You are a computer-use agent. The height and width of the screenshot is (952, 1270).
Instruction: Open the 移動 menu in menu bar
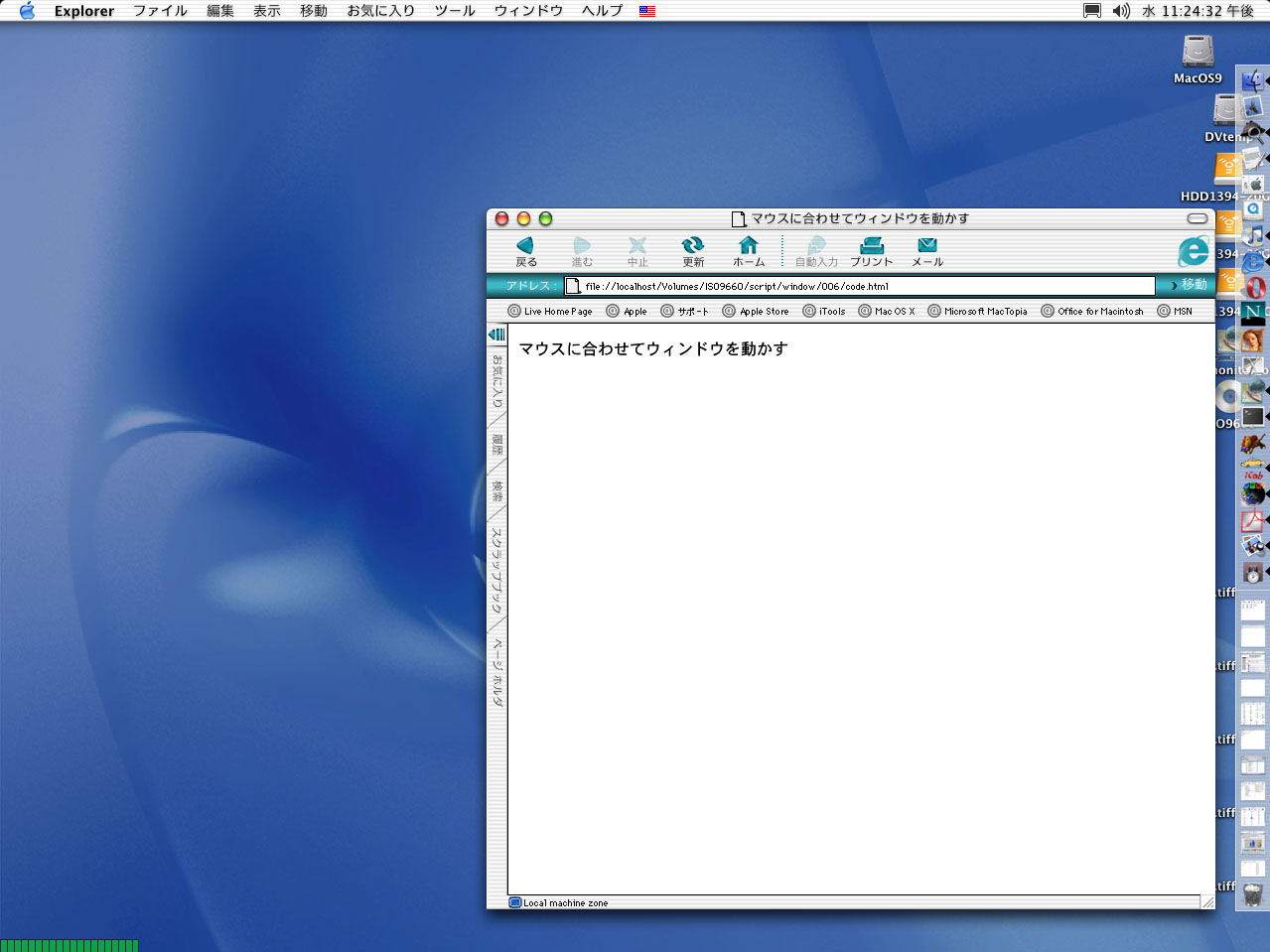tap(314, 11)
